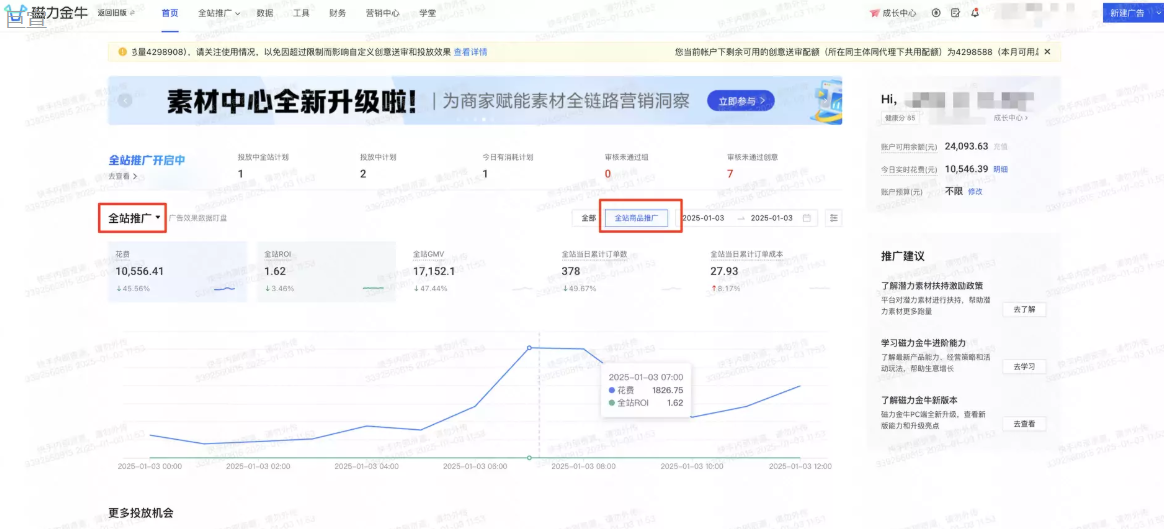Viewport: 1164px width, 529px height.
Task: Click the 审核未通过组 count 0
Action: [x=608, y=174]
